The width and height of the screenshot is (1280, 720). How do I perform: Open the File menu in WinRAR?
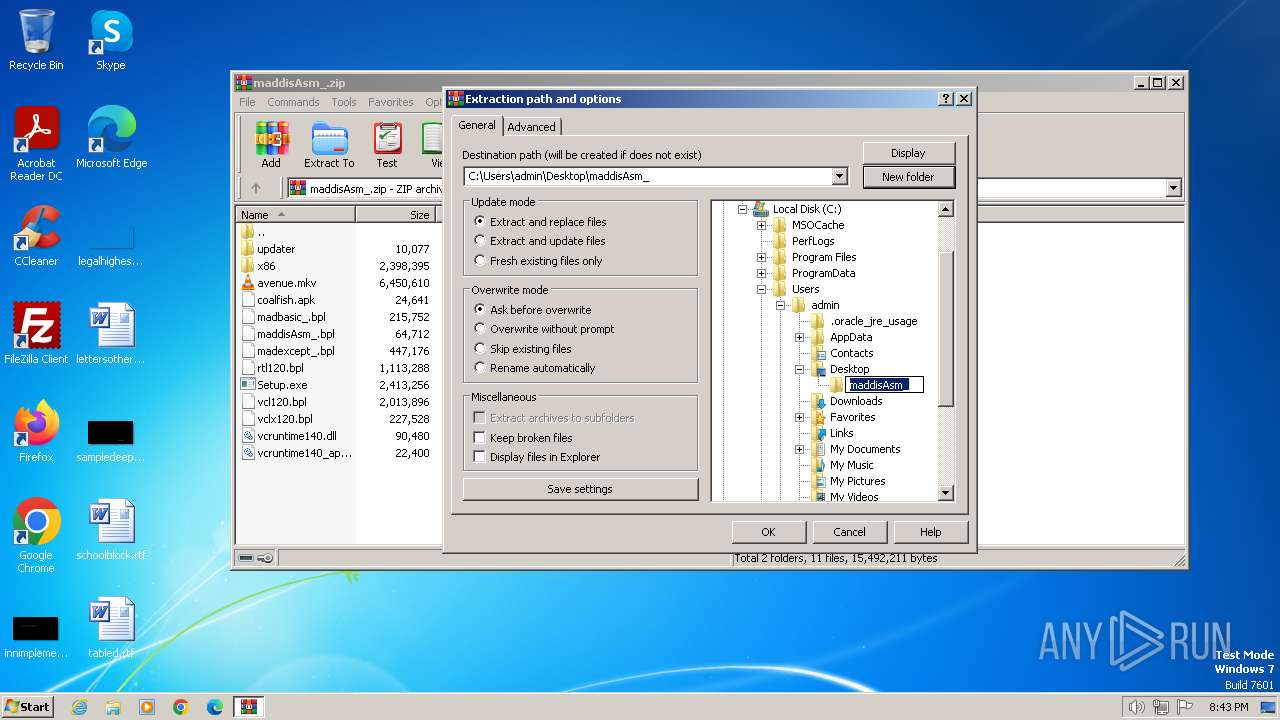(x=247, y=102)
